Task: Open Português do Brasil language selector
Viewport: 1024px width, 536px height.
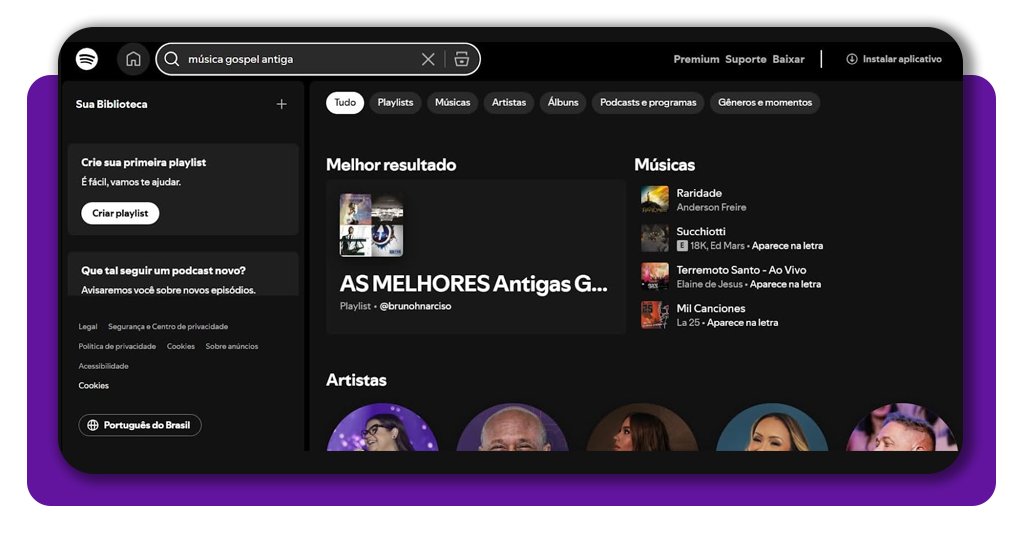Action: 140,425
